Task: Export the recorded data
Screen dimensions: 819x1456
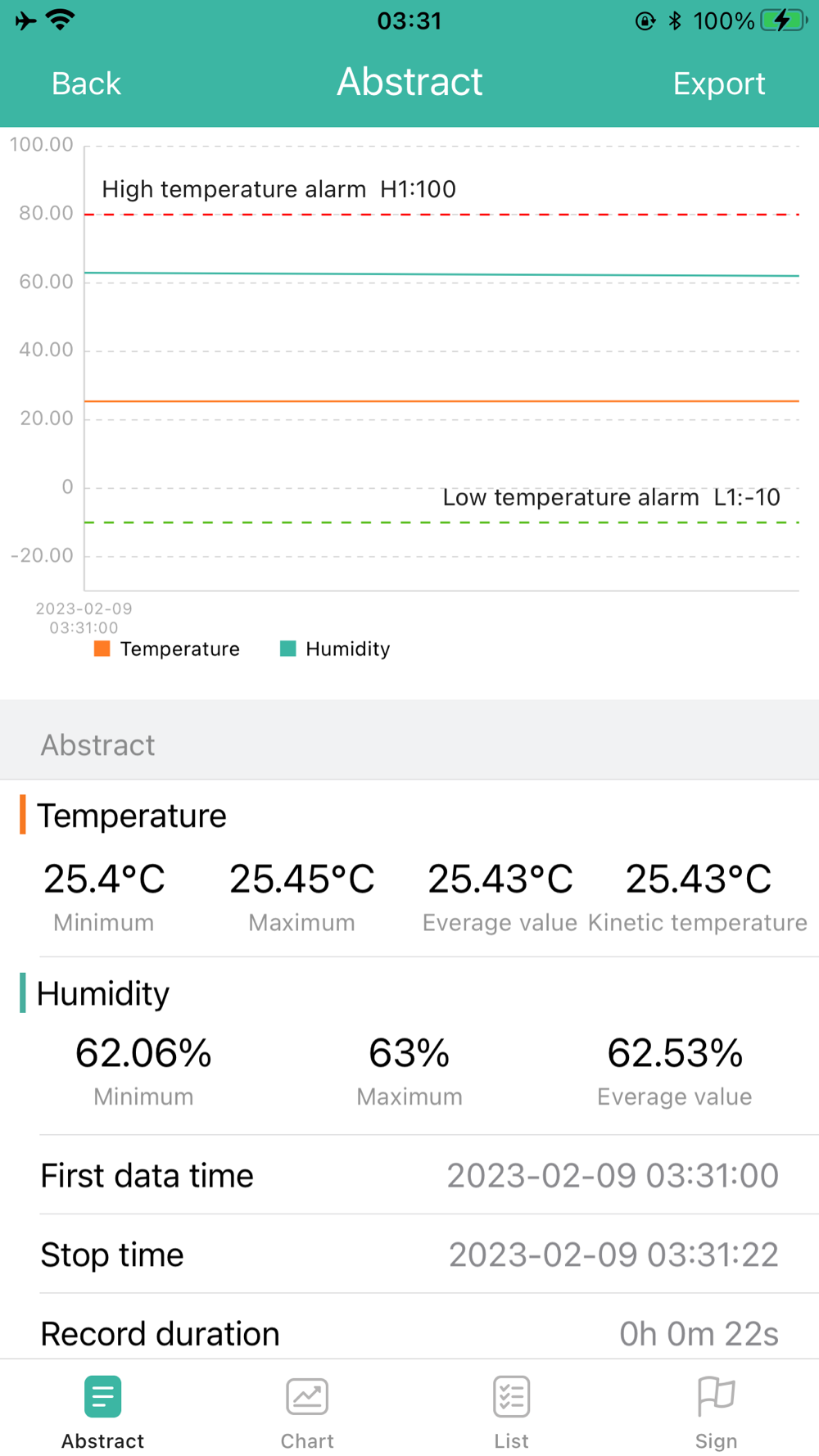Action: tap(719, 84)
